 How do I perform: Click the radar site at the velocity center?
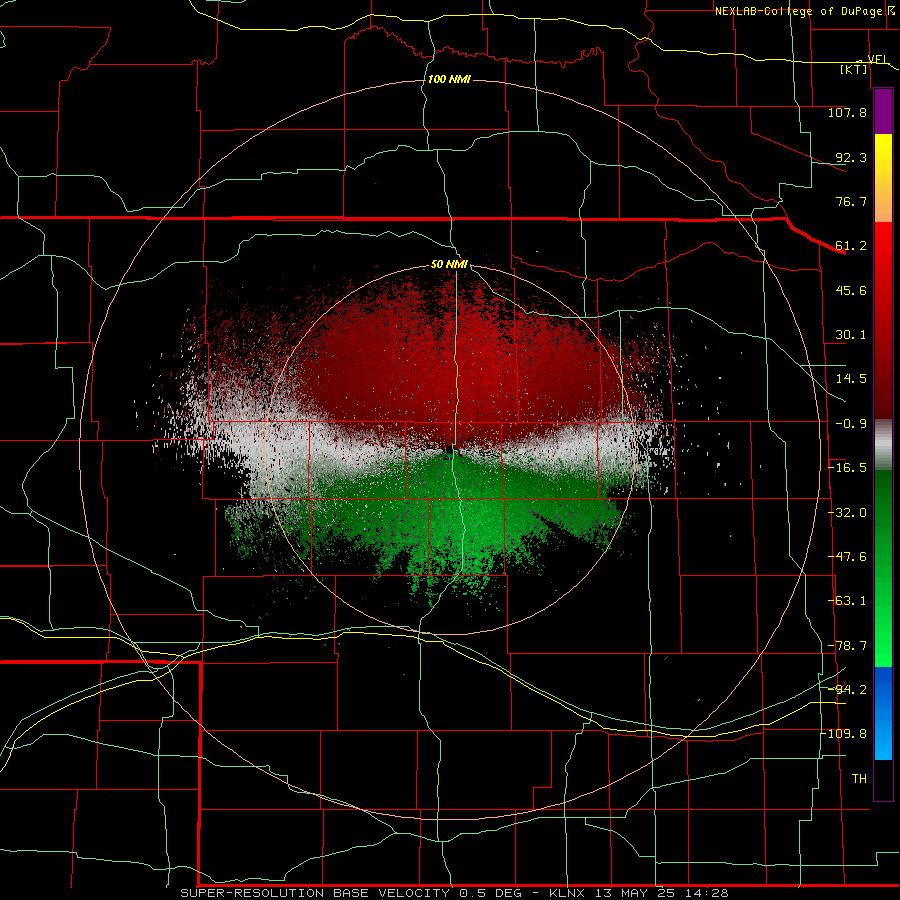449,450
